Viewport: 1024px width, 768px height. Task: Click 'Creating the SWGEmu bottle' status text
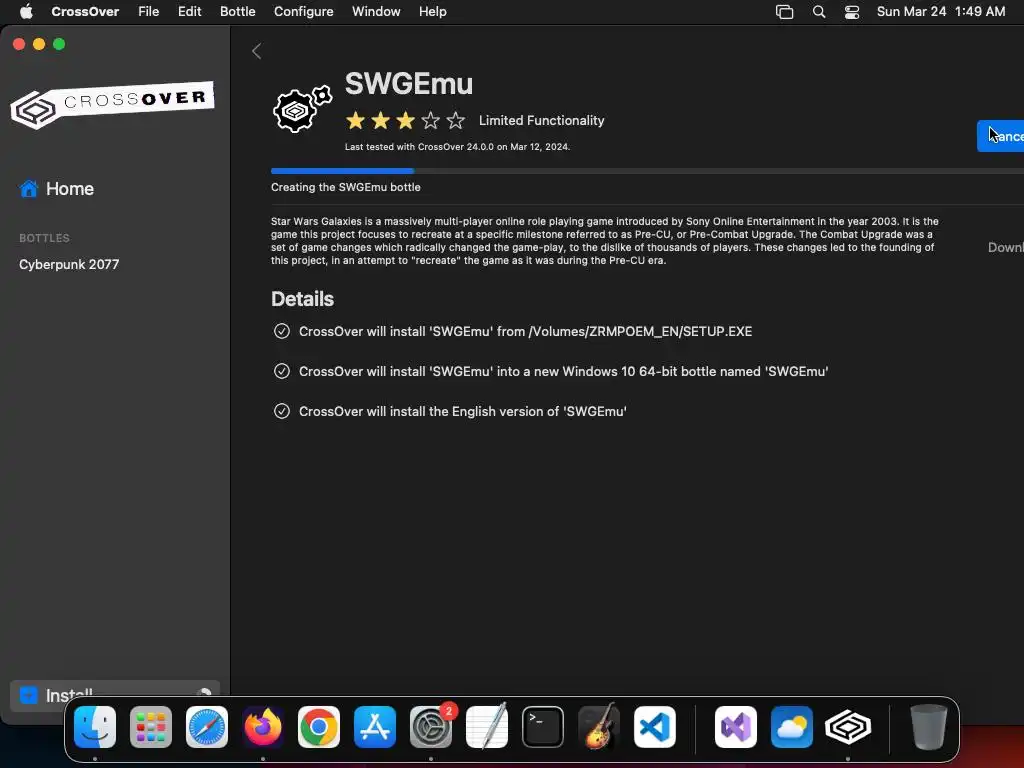point(345,187)
